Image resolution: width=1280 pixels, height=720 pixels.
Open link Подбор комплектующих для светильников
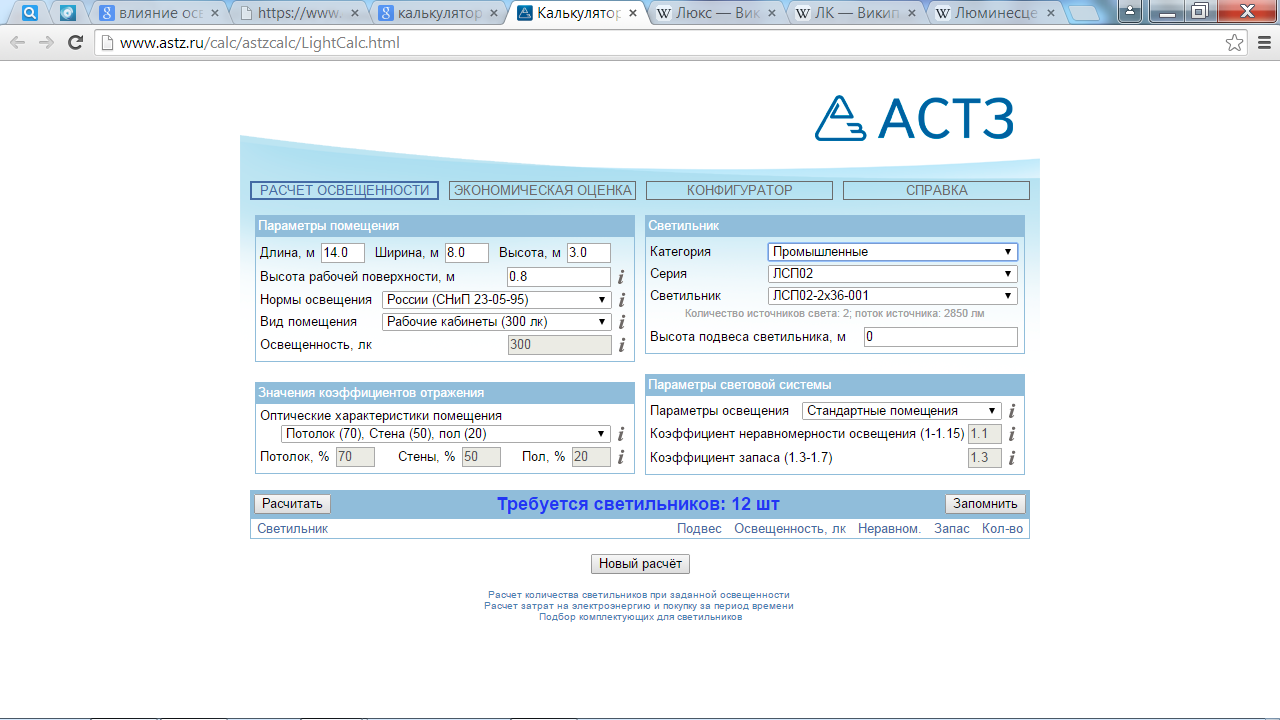click(x=640, y=617)
